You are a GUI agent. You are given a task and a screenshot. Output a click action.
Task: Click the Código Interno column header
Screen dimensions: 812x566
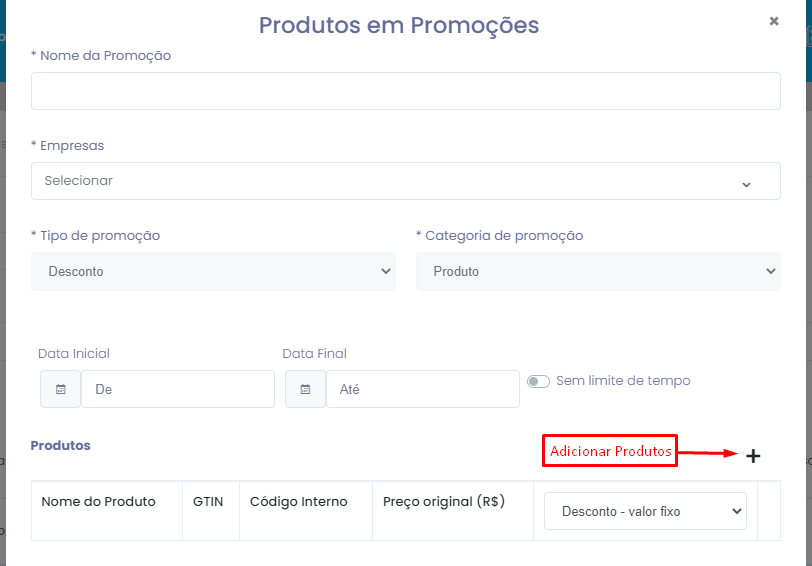[299, 501]
